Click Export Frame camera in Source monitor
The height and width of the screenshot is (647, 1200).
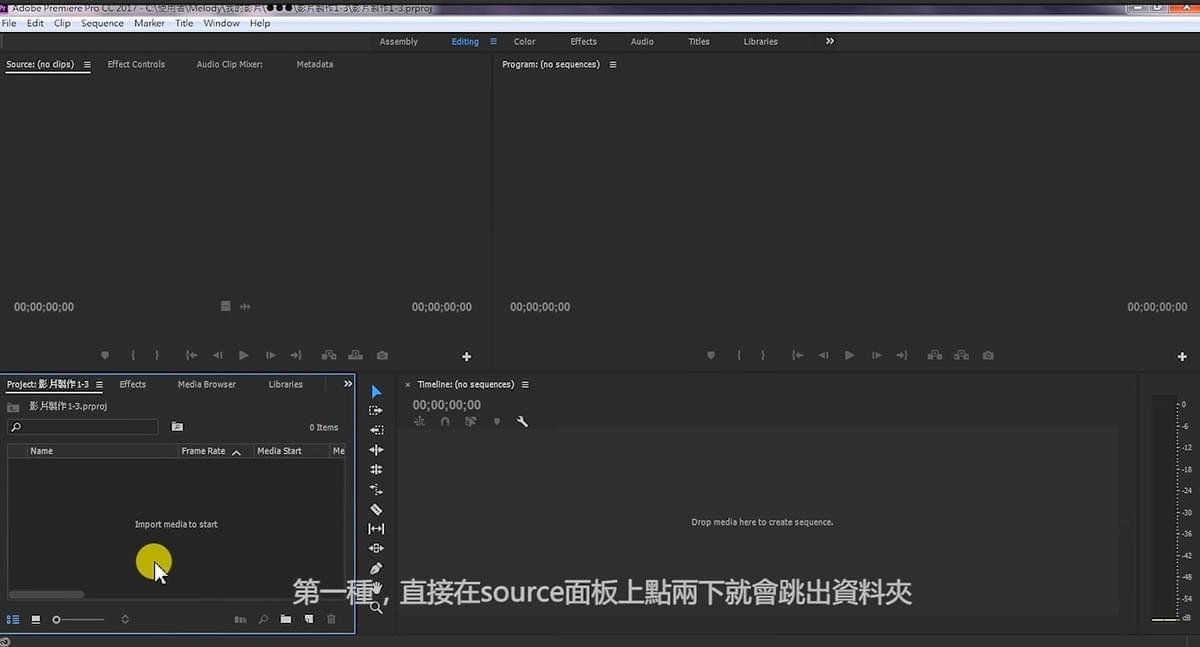click(382, 355)
